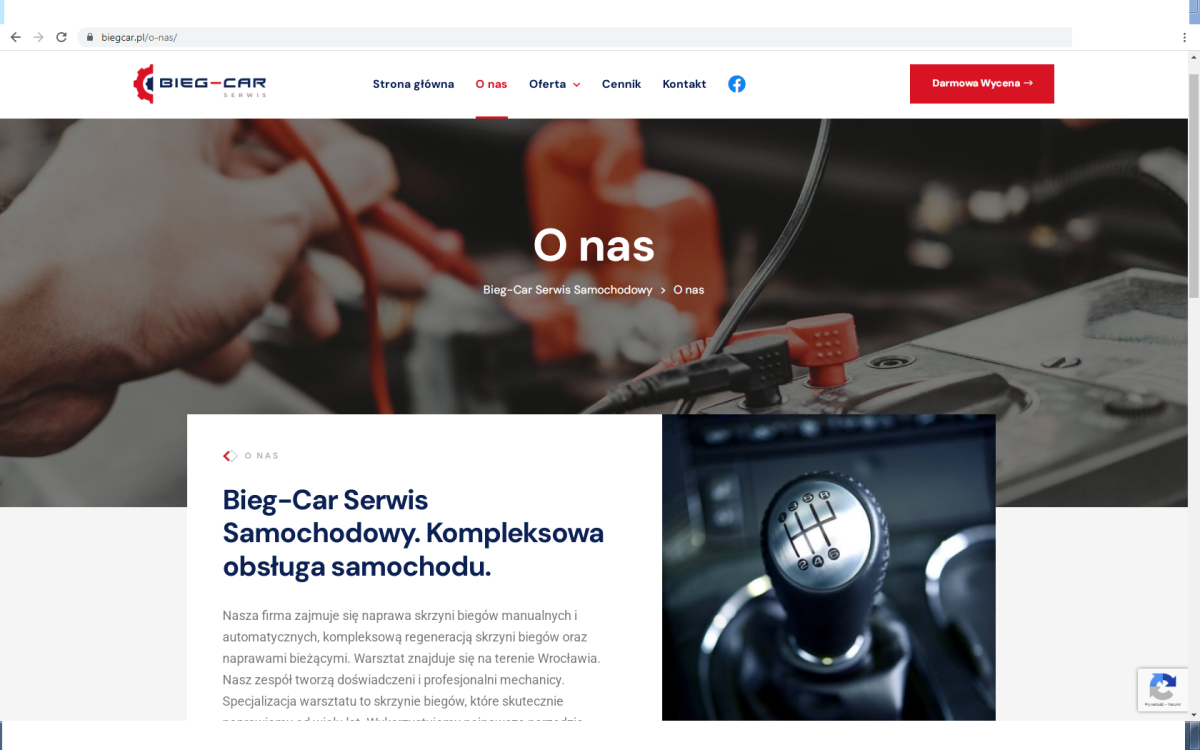Open the Facebook icon in navigation
The image size is (1200, 750).
[x=737, y=84]
